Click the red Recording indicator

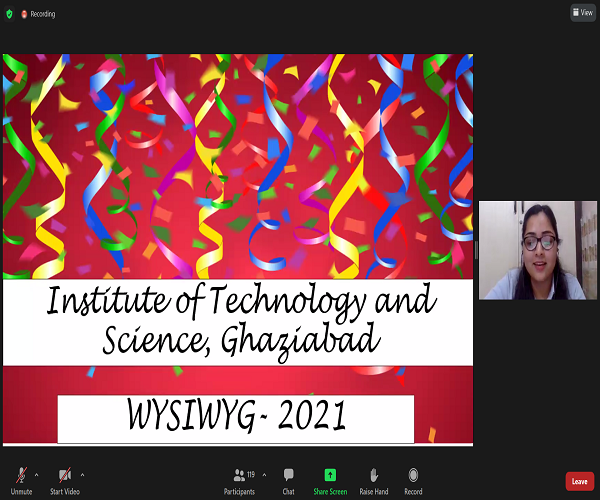pos(38,14)
